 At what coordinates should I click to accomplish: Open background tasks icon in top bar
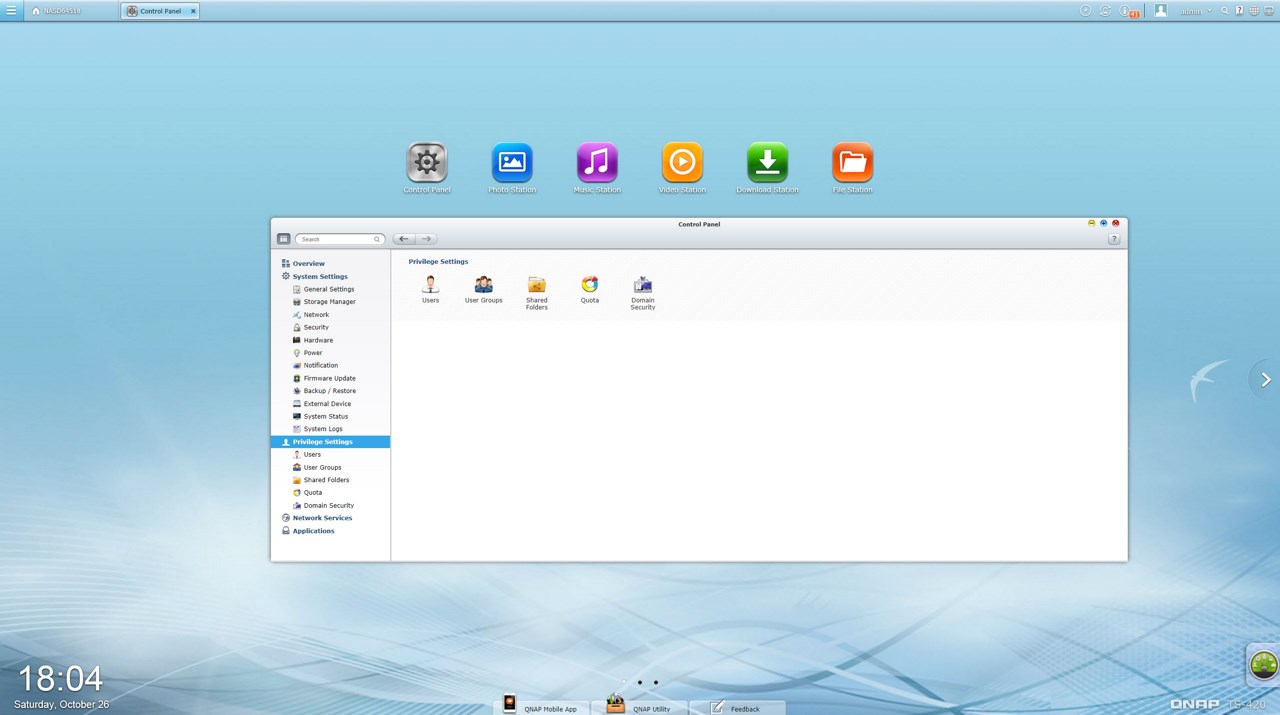coord(1086,11)
